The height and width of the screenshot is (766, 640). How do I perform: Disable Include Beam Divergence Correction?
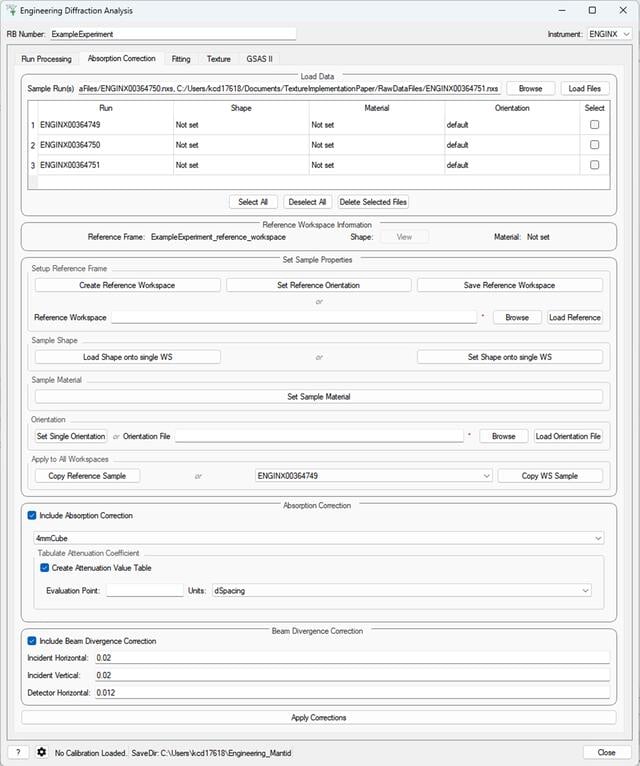click(x=32, y=641)
